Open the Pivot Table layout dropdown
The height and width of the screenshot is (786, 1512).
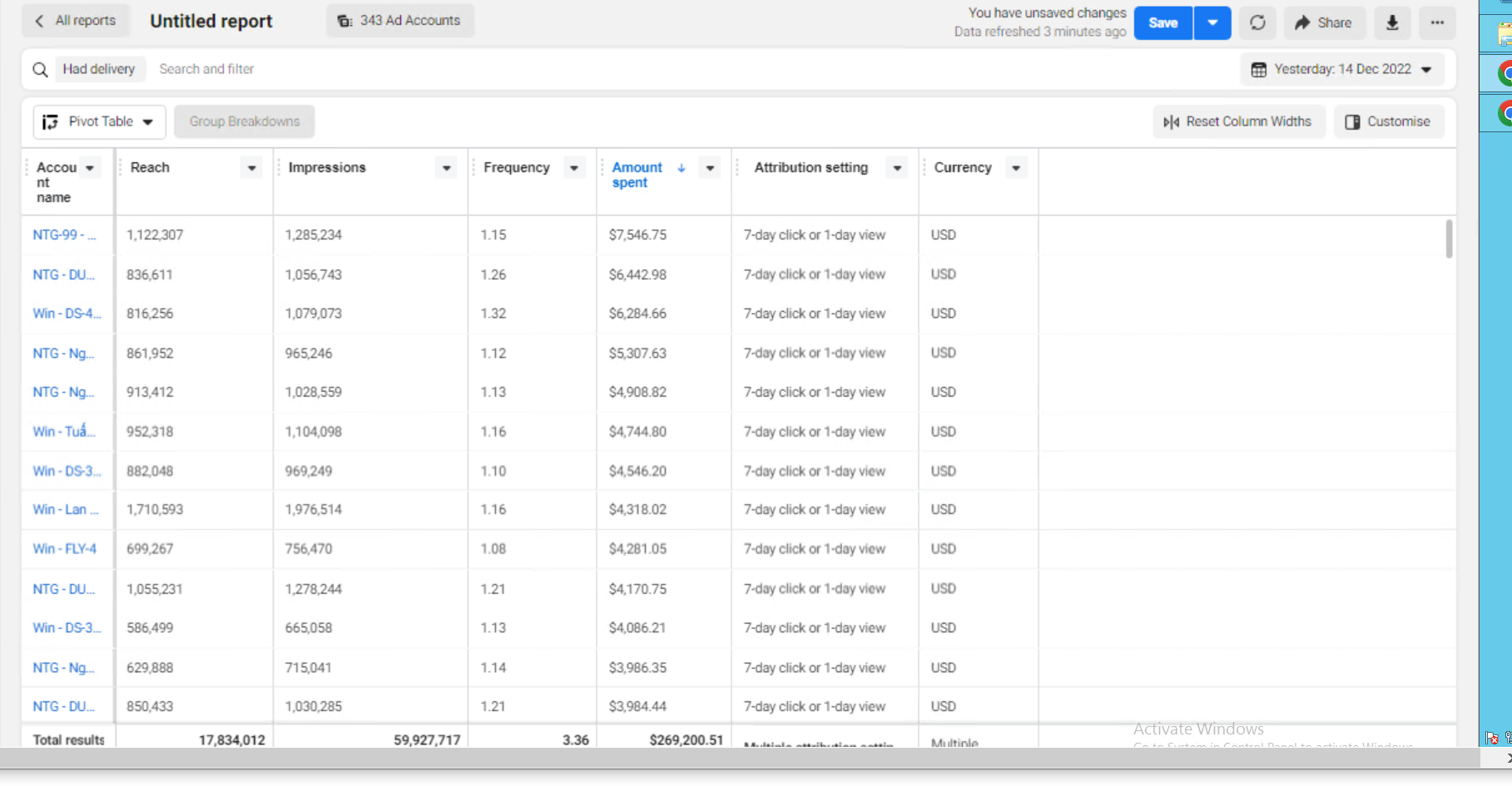(100, 121)
